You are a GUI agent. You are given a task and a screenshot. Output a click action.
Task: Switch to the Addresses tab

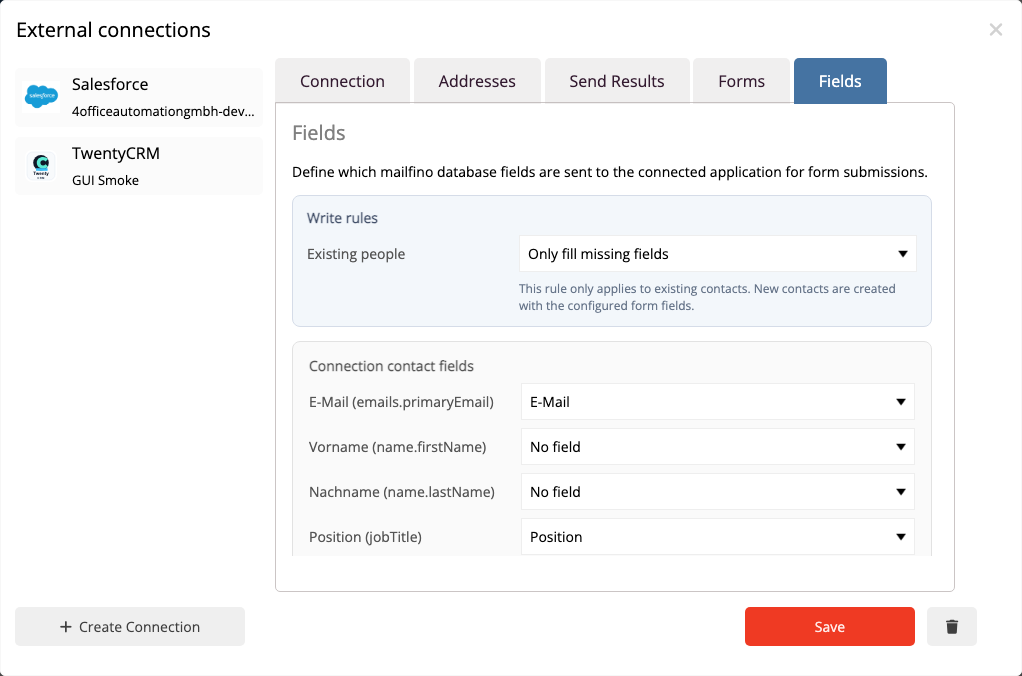(477, 81)
